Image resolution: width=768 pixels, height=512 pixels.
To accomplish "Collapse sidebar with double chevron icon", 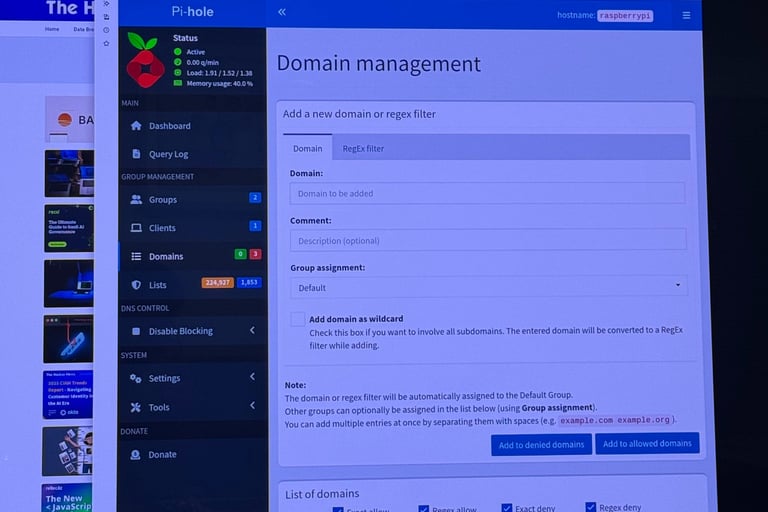I will (282, 12).
